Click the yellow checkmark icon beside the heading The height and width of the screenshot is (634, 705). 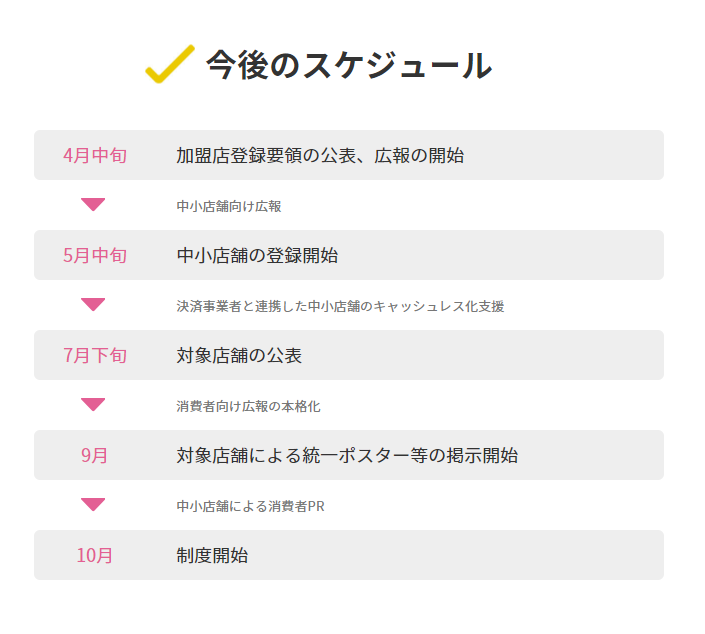pyautogui.click(x=169, y=63)
